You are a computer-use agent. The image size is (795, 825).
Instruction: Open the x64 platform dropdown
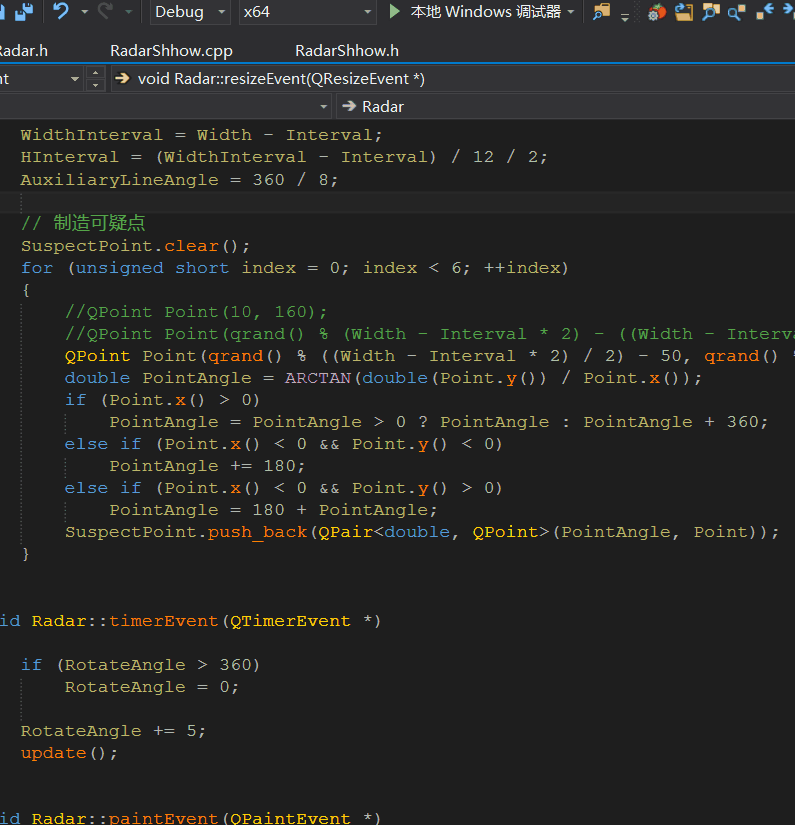point(307,12)
